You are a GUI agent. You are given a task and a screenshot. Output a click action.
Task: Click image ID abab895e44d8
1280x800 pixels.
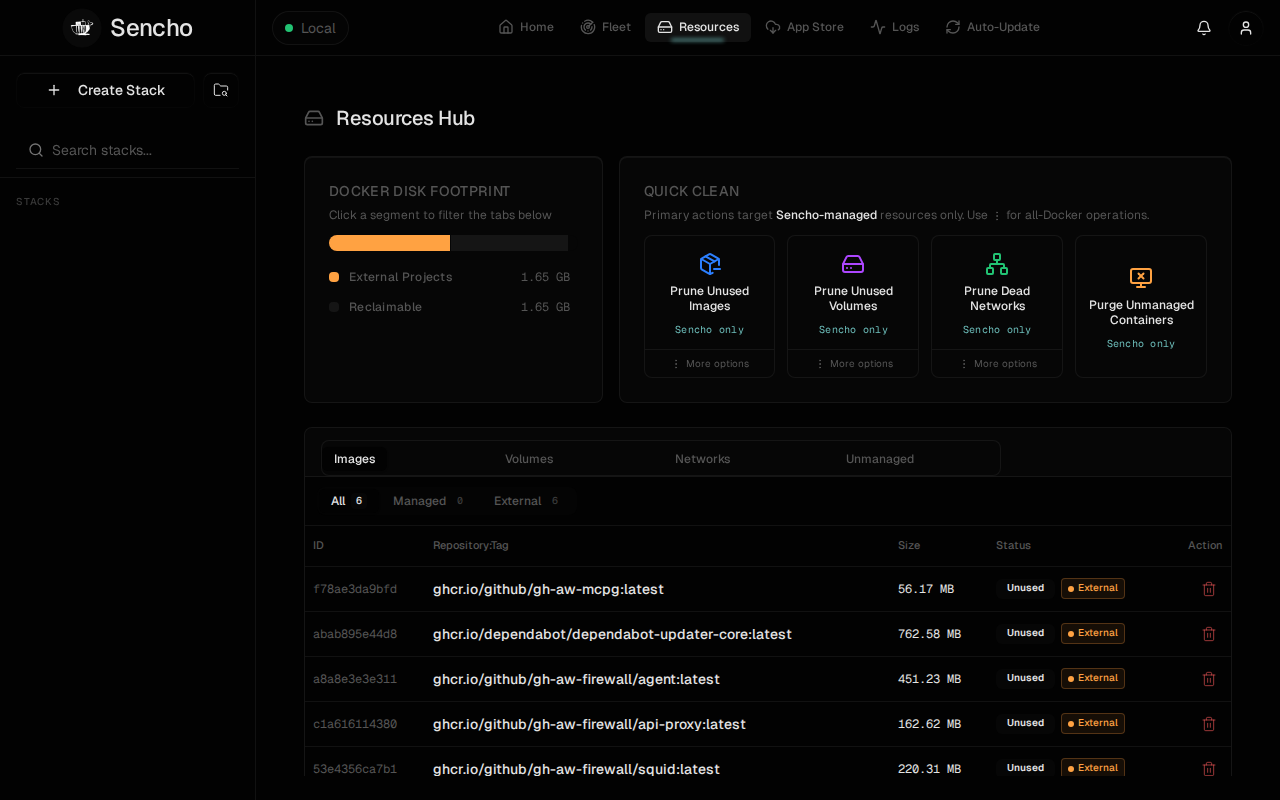pos(355,634)
